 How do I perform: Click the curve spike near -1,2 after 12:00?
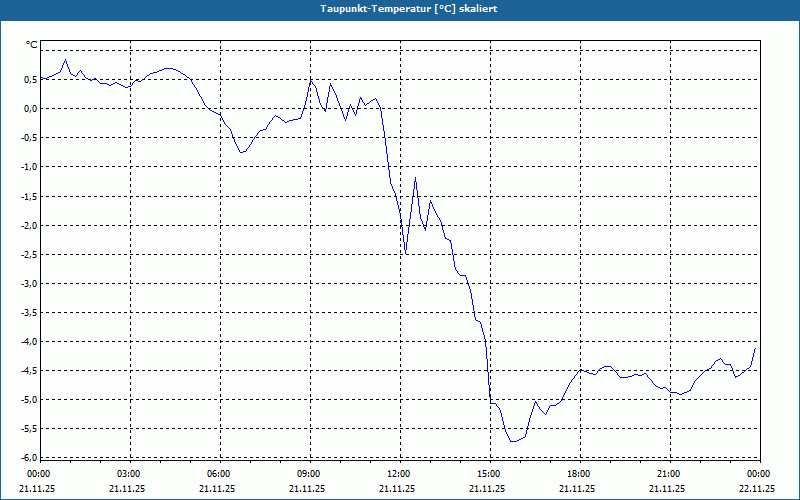[x=415, y=178]
